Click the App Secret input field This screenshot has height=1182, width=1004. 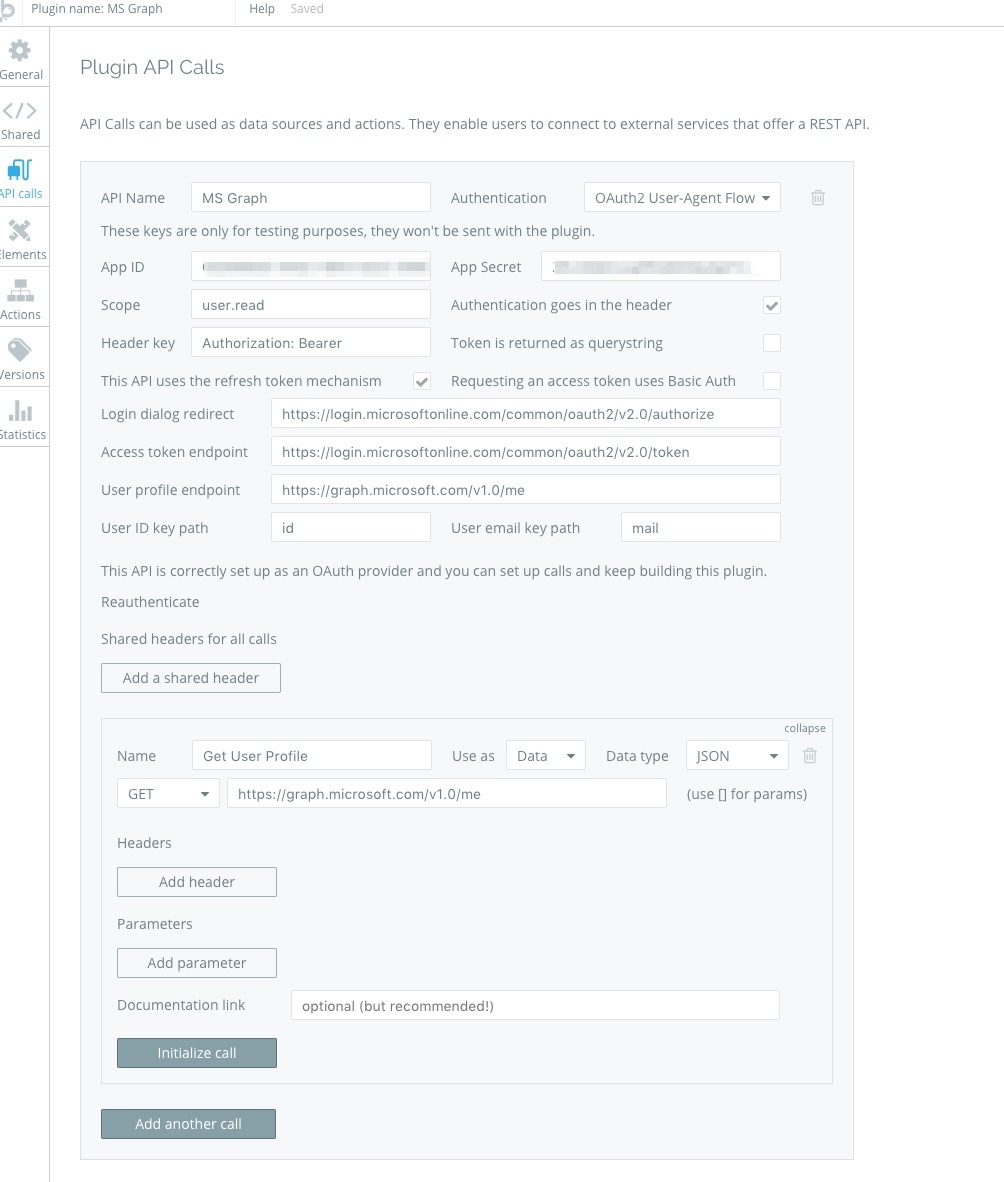(x=660, y=267)
